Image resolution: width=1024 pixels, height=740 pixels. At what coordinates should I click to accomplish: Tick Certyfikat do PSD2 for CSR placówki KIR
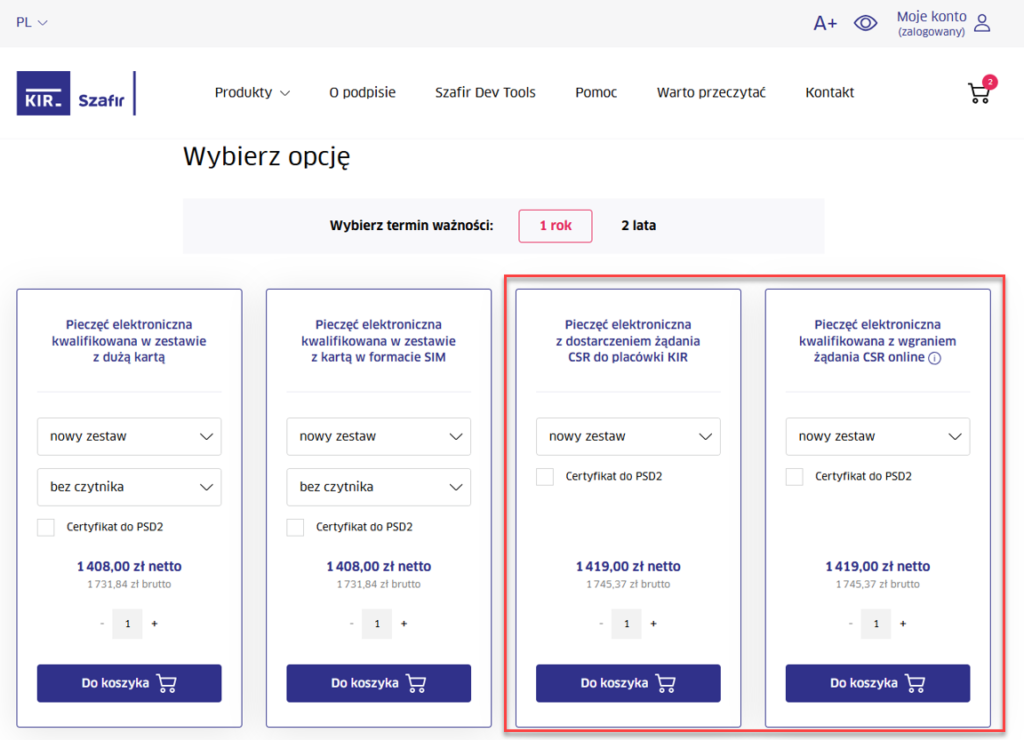point(545,477)
